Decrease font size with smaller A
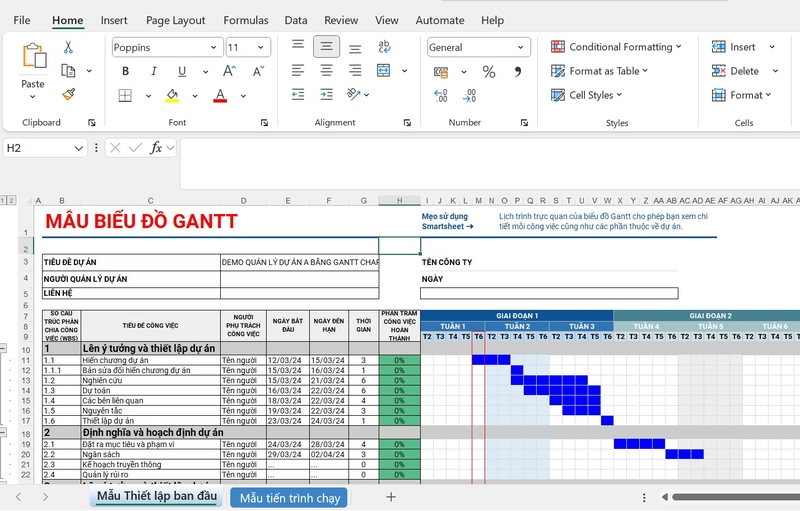This screenshot has width=800, height=511. pyautogui.click(x=258, y=71)
